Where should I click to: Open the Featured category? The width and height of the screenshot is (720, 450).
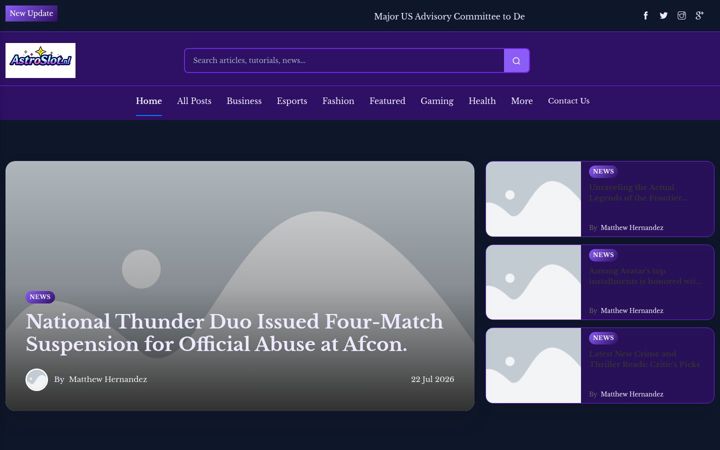click(x=387, y=101)
